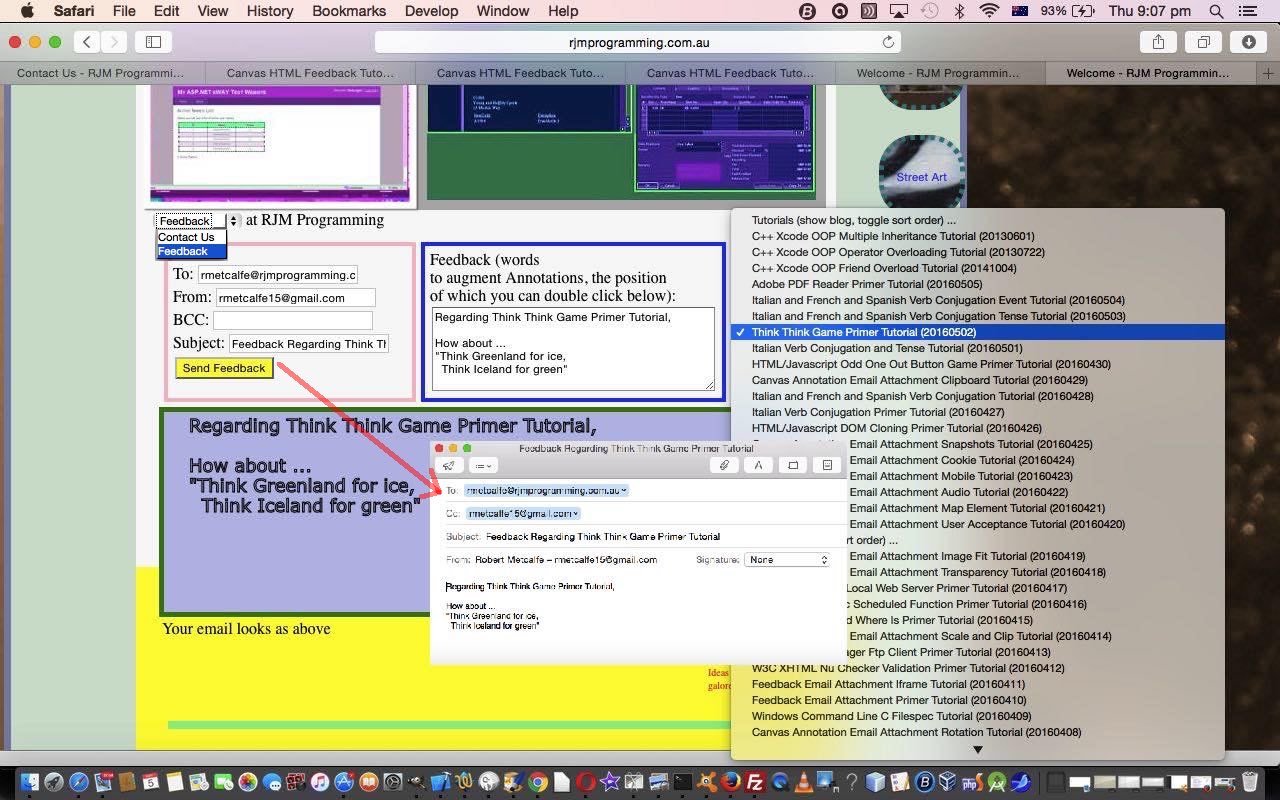The height and width of the screenshot is (800, 1280).
Task: Open the Signature dropdown in Mail compose
Action: point(788,560)
